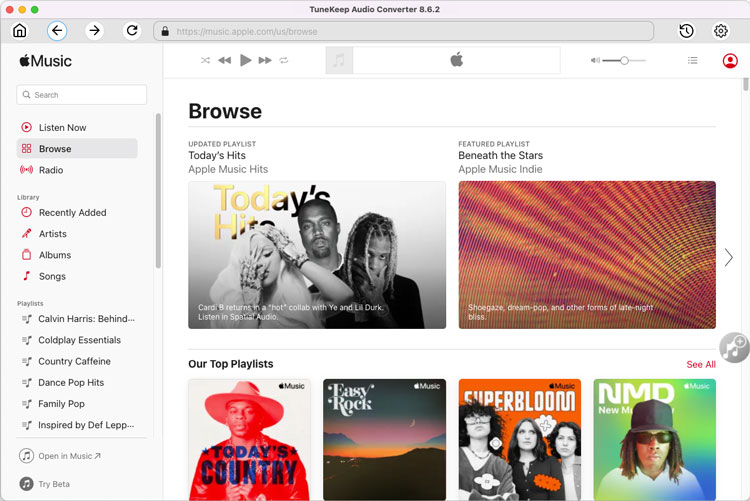Image resolution: width=750 pixels, height=501 pixels.
Task: Open conversion history clock icon
Action: (686, 31)
